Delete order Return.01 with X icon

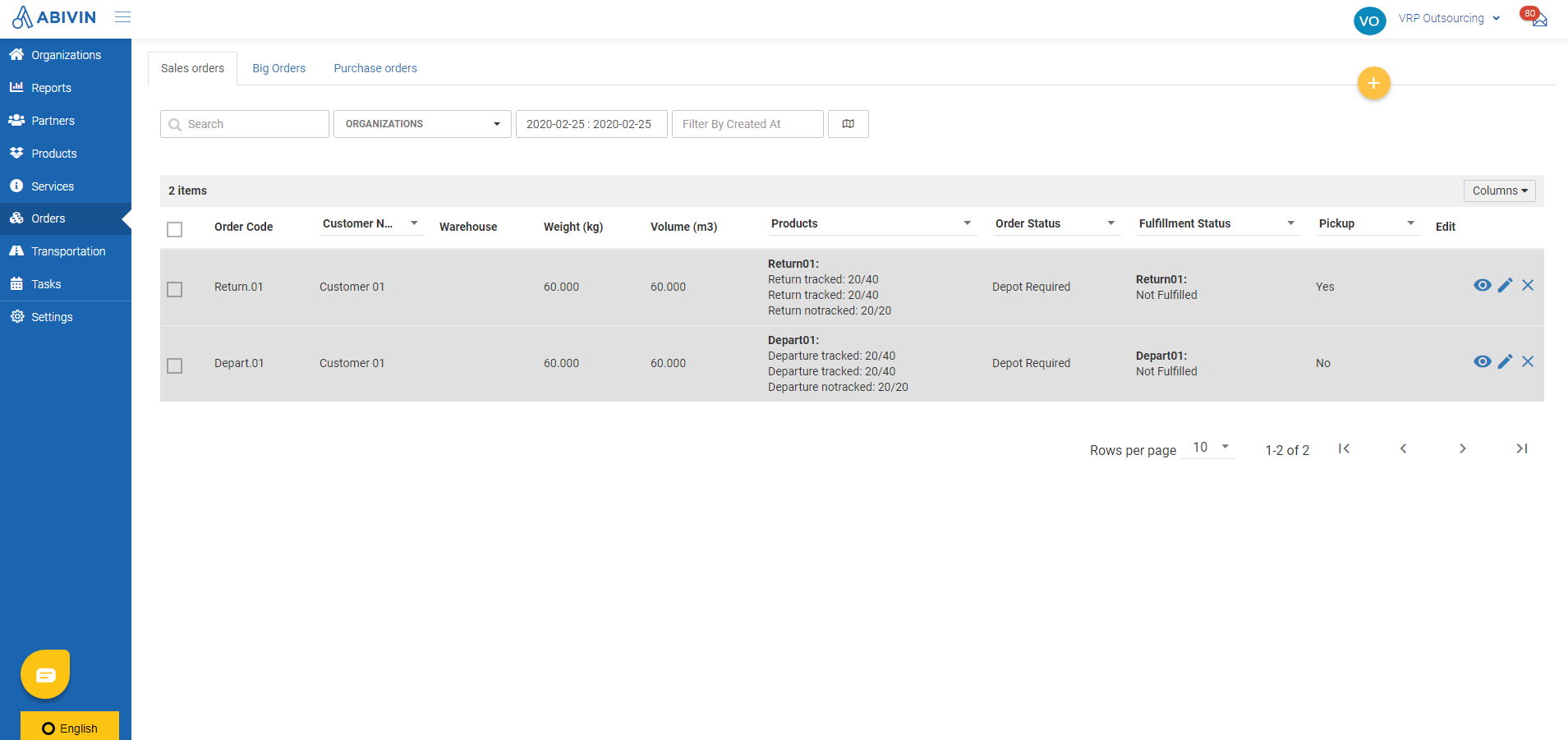coord(1528,285)
